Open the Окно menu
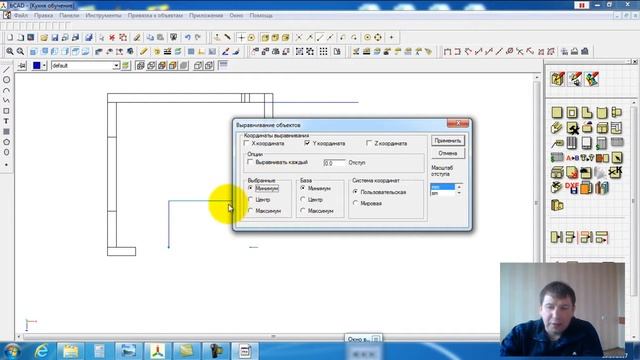 [236, 16]
